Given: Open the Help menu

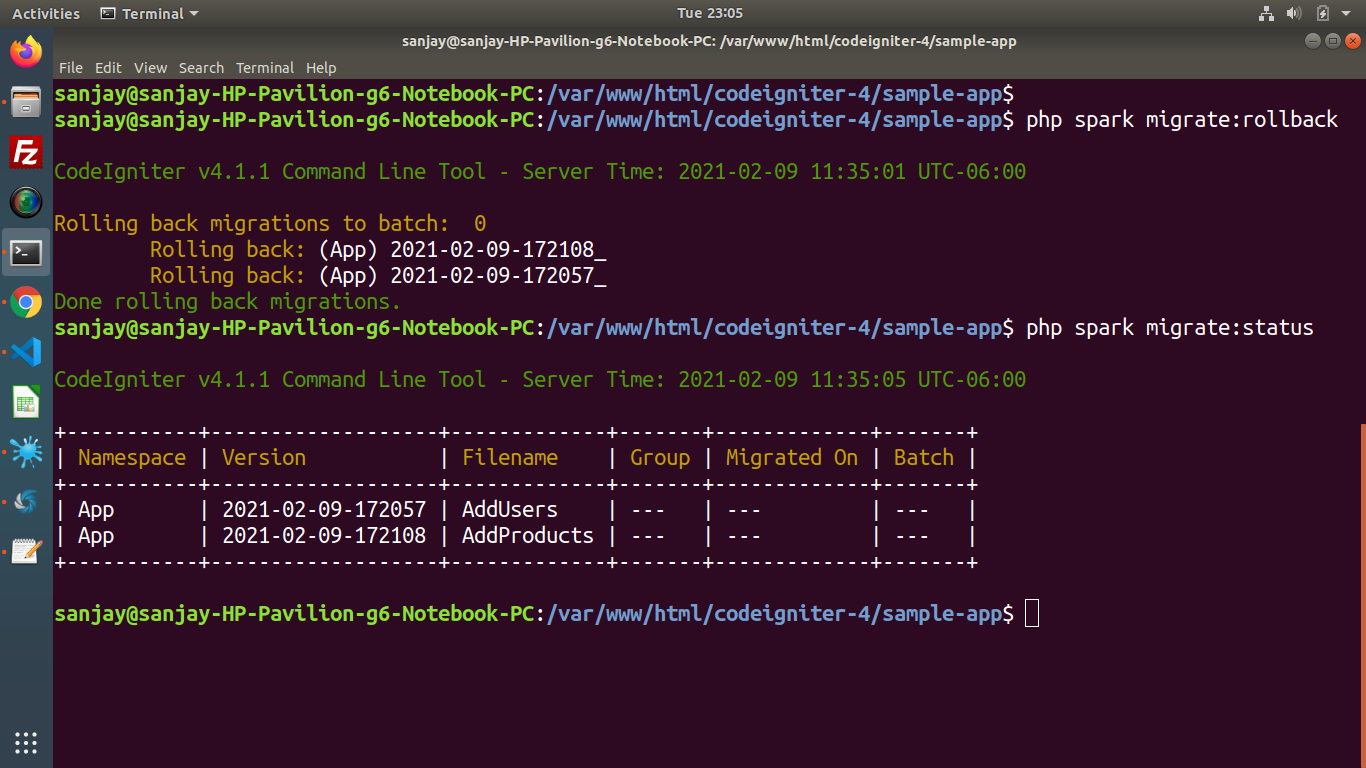Looking at the screenshot, I should click(x=321, y=68).
